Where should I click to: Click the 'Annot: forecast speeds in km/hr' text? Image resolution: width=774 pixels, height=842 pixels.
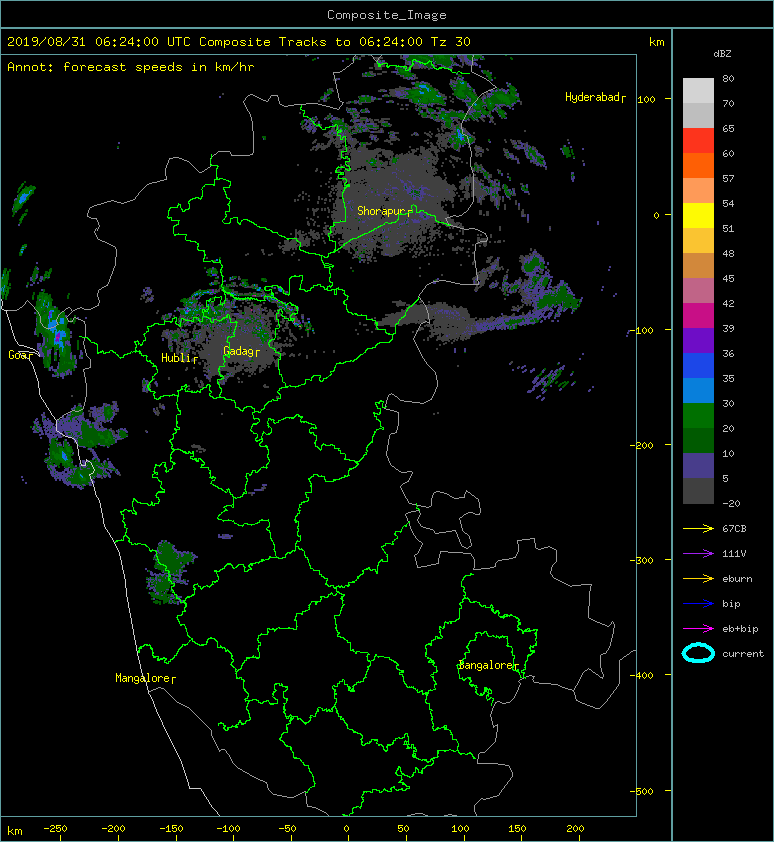[x=131, y=67]
